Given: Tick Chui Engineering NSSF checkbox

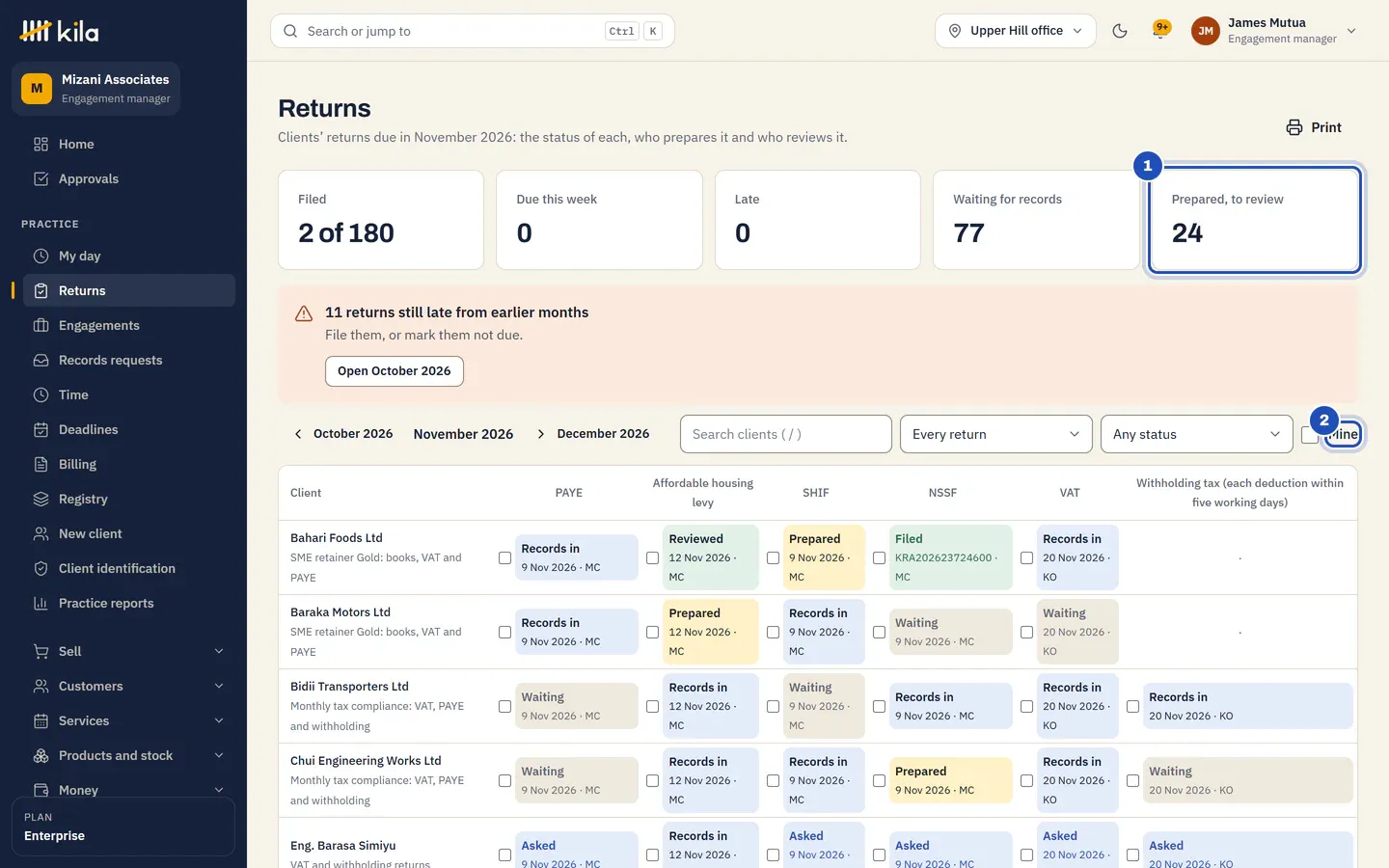Looking at the screenshot, I should pos(879,780).
